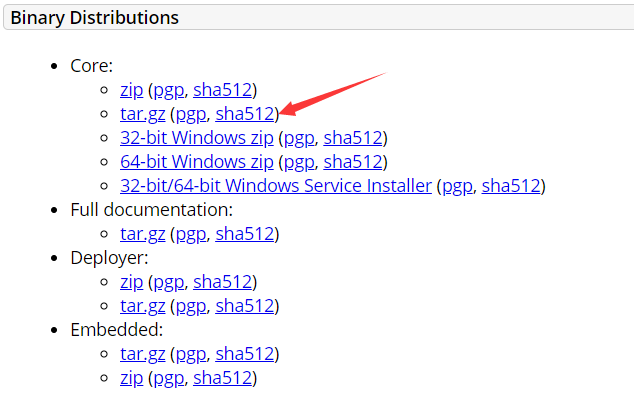Download the 64-bit Windows zip
Viewport: 634px width, 404px height.
pos(197,162)
